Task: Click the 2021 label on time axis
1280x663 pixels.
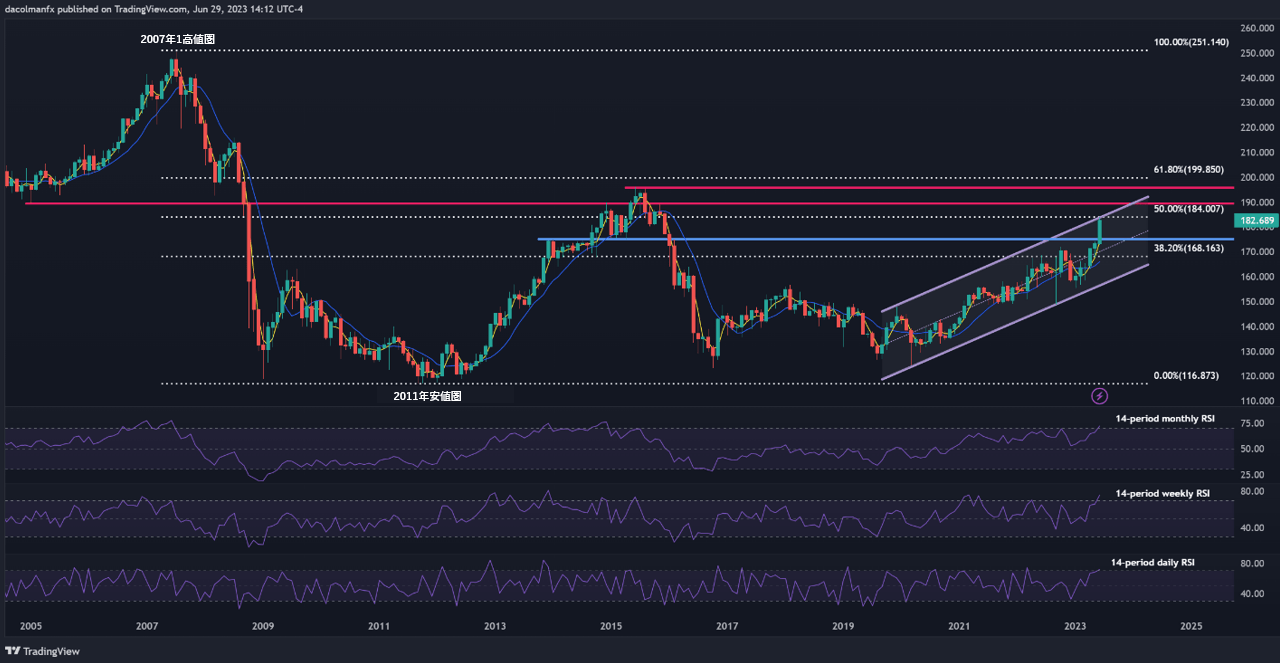Action: point(959,626)
